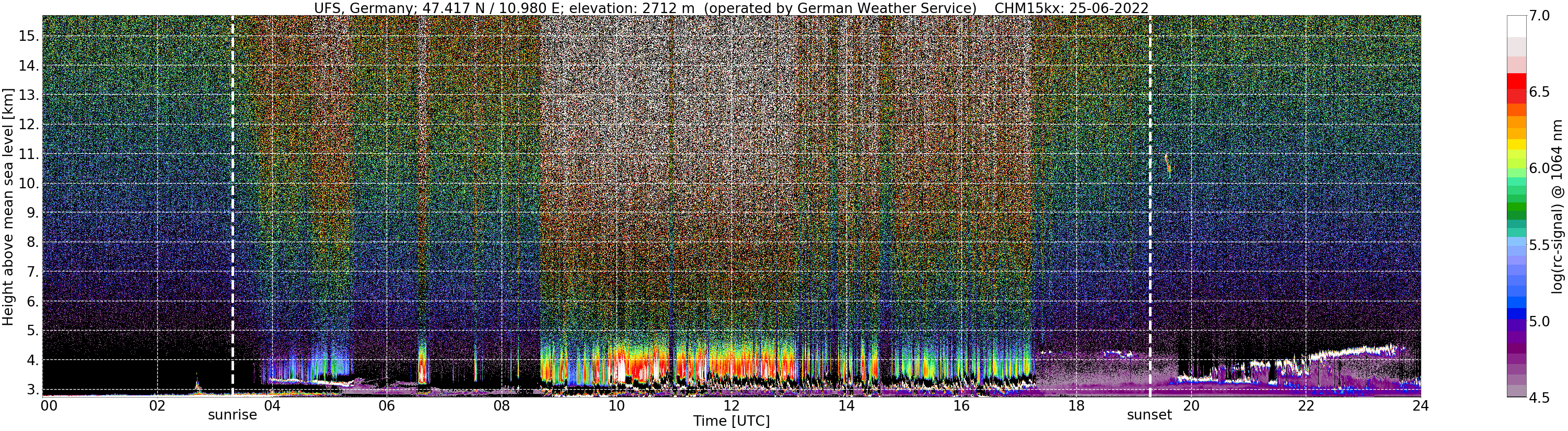The image size is (1568, 431).
Task: Click the 'Height above mean sea level [km]' label
Action: coord(8,206)
